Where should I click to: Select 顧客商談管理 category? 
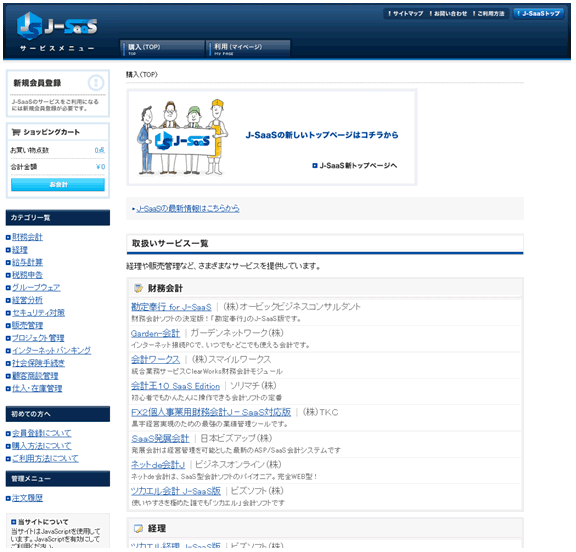point(35,376)
